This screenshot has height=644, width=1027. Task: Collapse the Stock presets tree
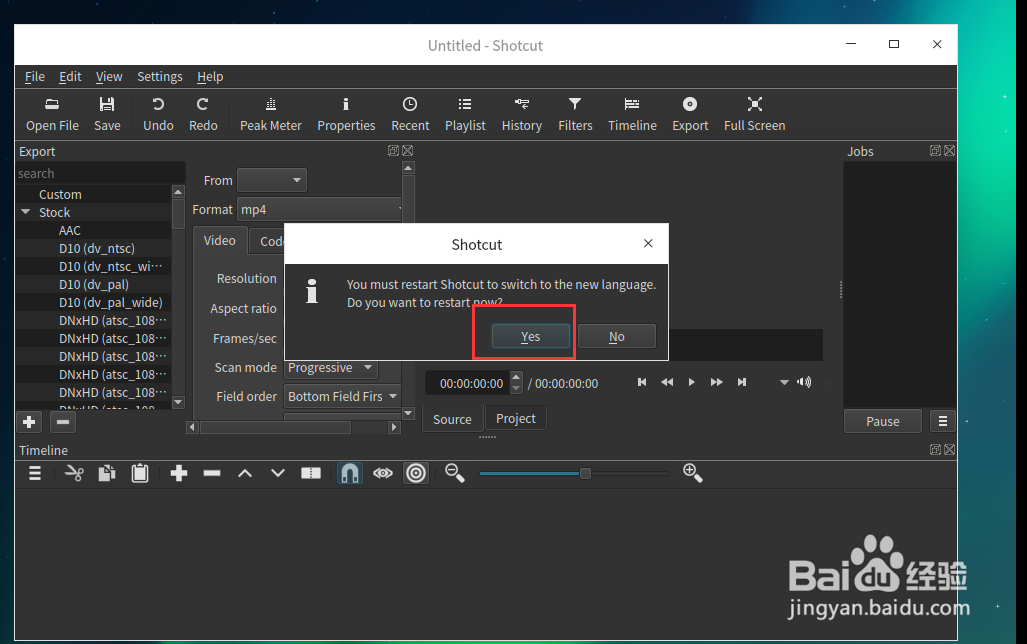coord(26,212)
